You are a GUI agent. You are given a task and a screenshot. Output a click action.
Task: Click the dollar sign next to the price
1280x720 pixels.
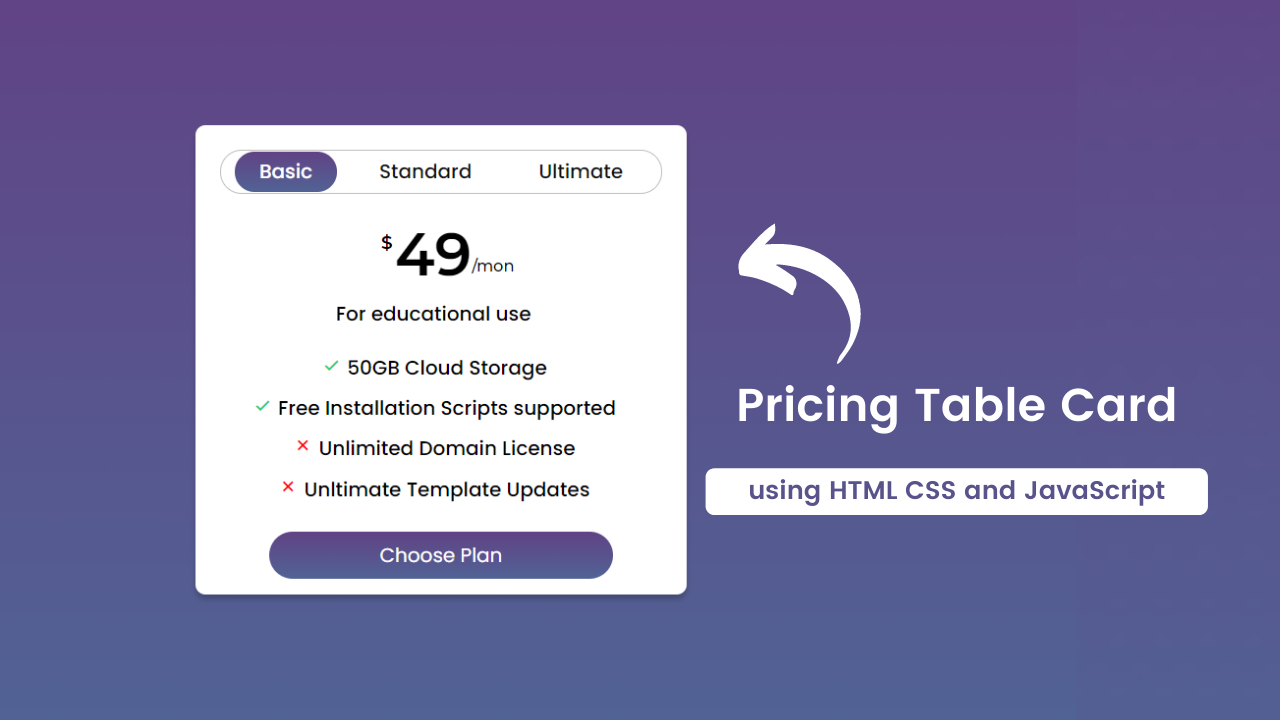pos(384,240)
